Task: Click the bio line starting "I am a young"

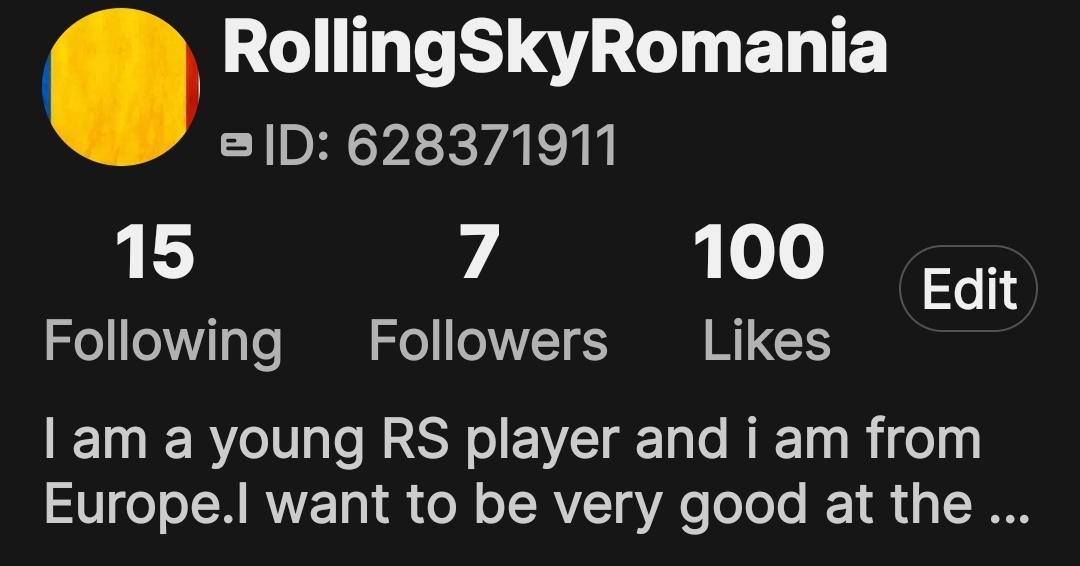Action: pyautogui.click(x=512, y=441)
